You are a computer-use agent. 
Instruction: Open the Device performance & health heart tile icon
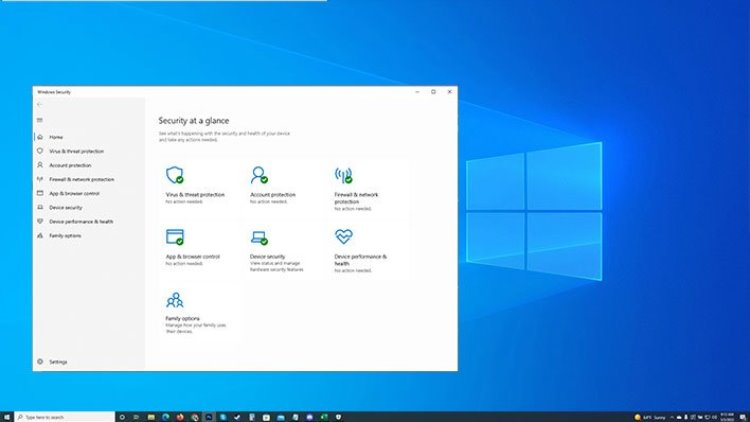click(343, 236)
